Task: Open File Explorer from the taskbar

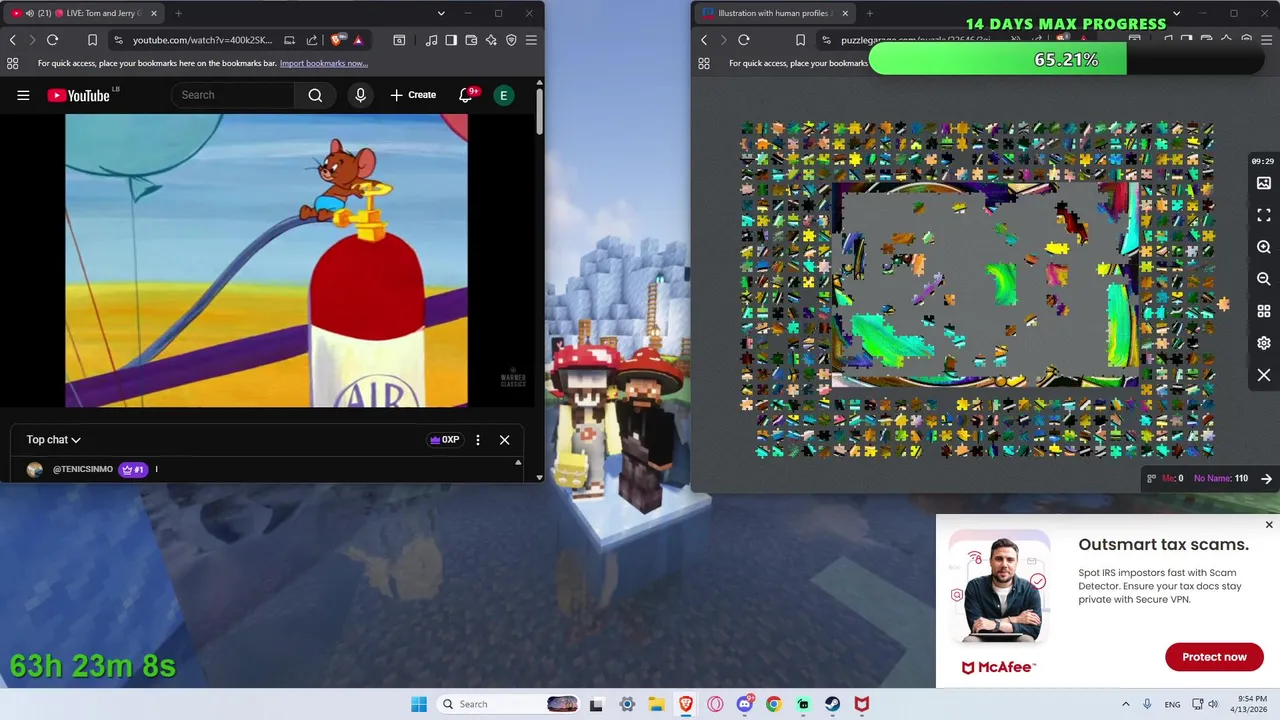Action: click(656, 704)
